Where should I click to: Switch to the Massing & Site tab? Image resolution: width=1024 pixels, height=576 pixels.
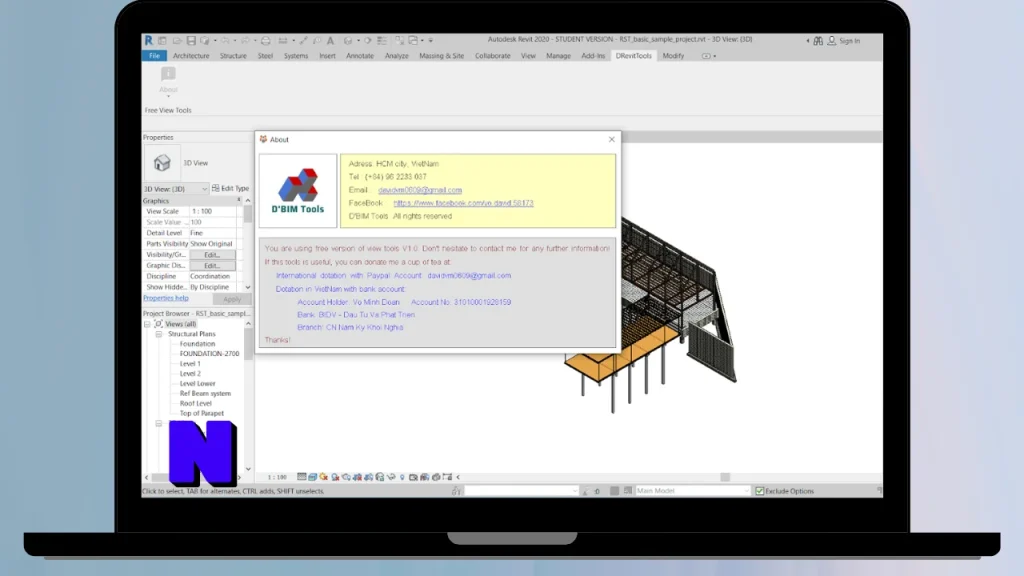pyautogui.click(x=441, y=56)
